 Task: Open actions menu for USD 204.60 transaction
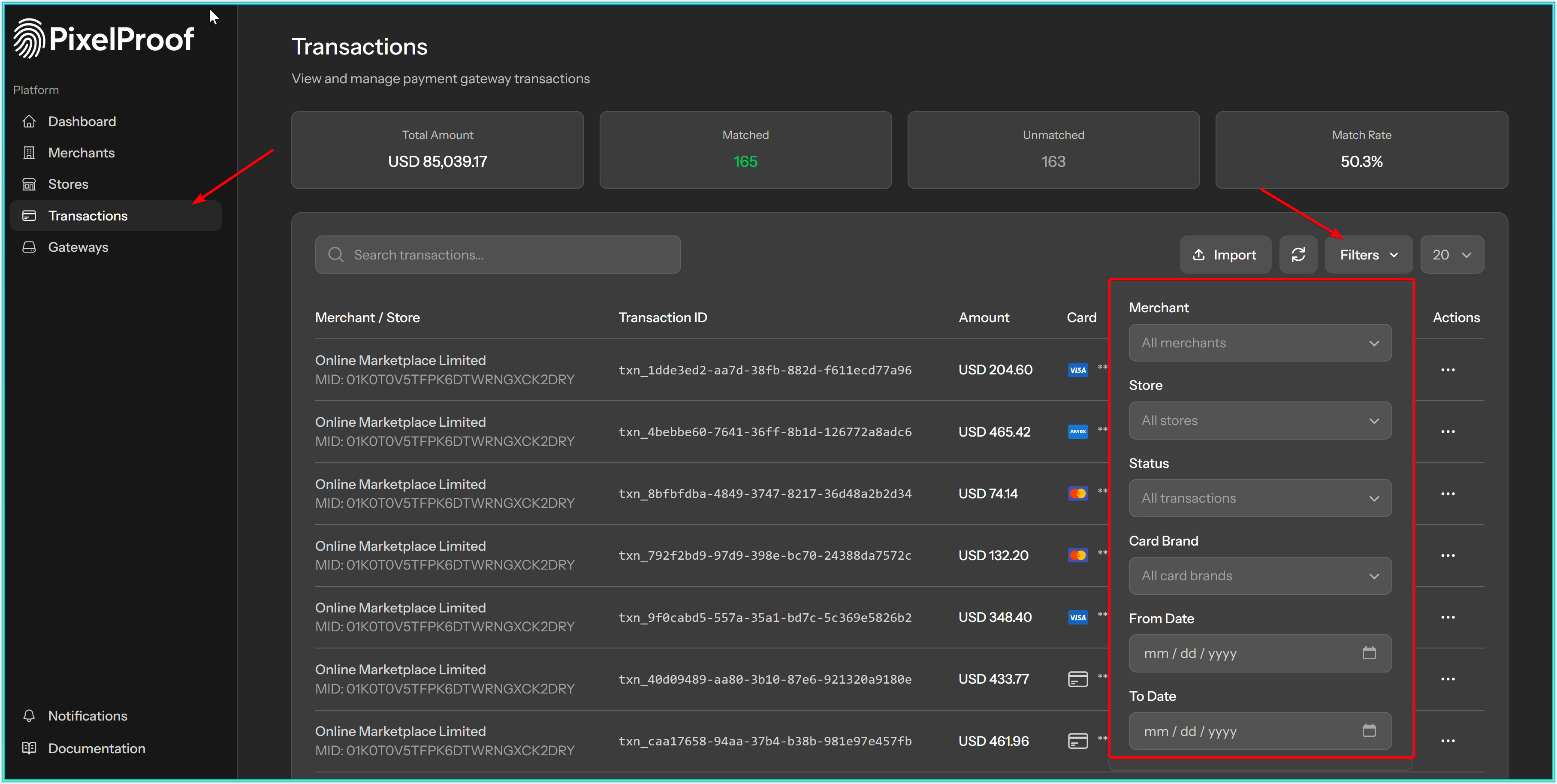pos(1447,370)
